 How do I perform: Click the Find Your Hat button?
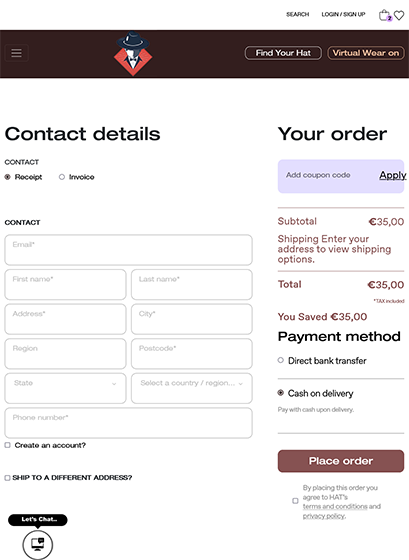(283, 53)
